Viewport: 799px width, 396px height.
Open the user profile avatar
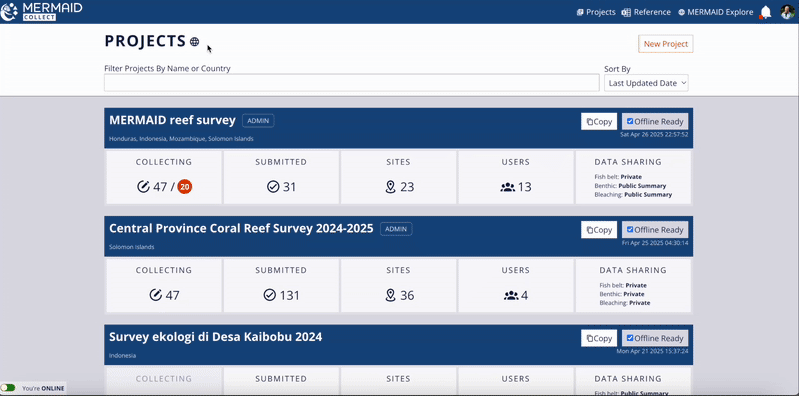787,12
